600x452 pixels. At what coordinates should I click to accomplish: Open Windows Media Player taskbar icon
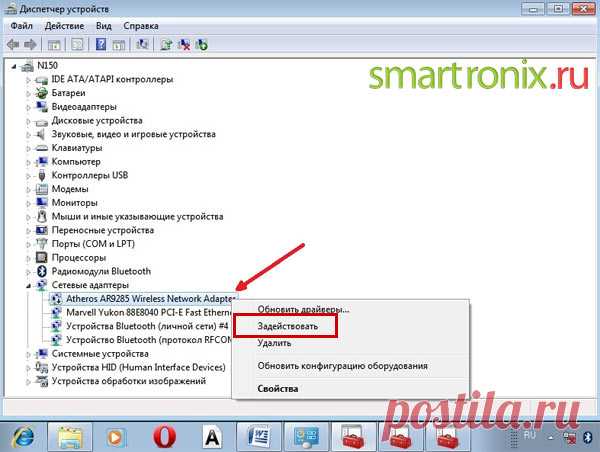(x=117, y=437)
